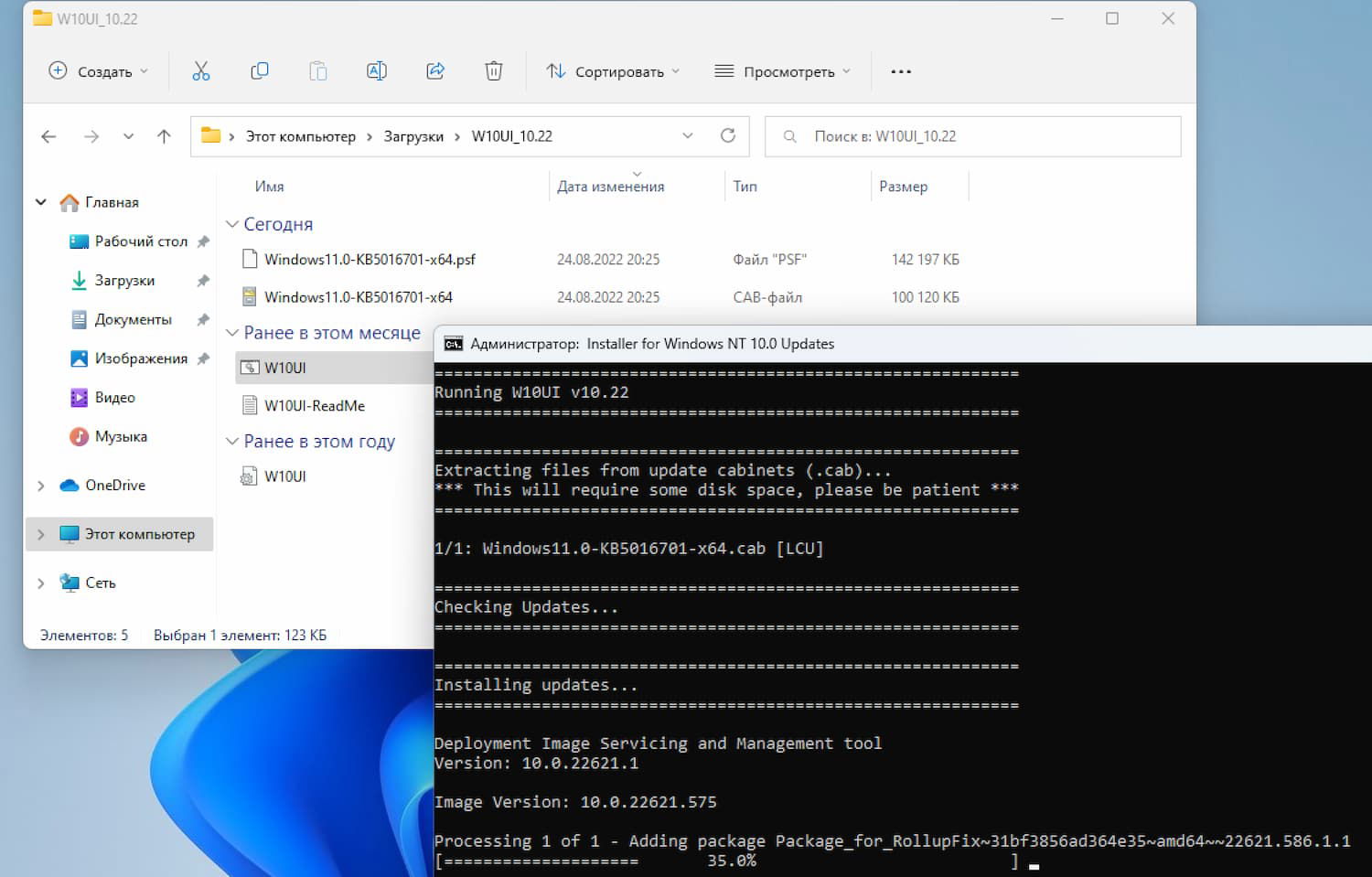Screen dimensions: 1372x877
Task: Click the W10UI_10.22 breadcrumb segment
Action: [512, 136]
